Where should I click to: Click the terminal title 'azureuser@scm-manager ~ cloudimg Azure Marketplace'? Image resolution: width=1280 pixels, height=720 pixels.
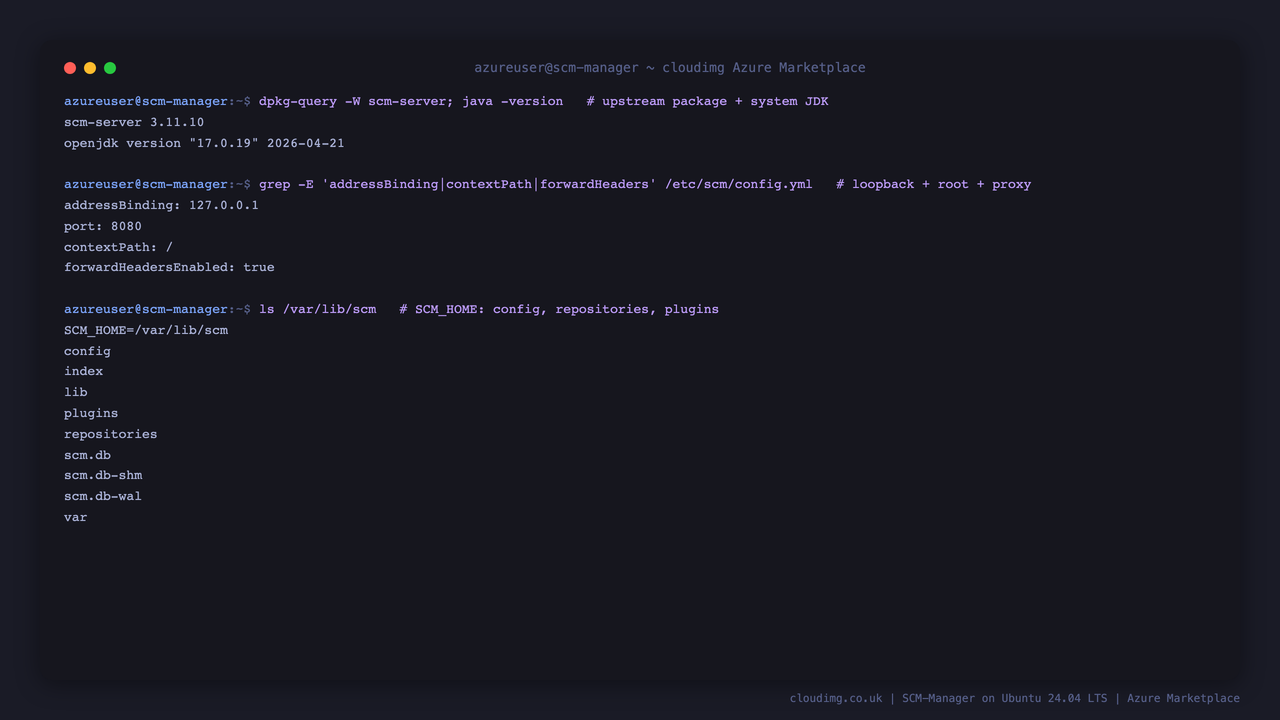pyautogui.click(x=670, y=68)
